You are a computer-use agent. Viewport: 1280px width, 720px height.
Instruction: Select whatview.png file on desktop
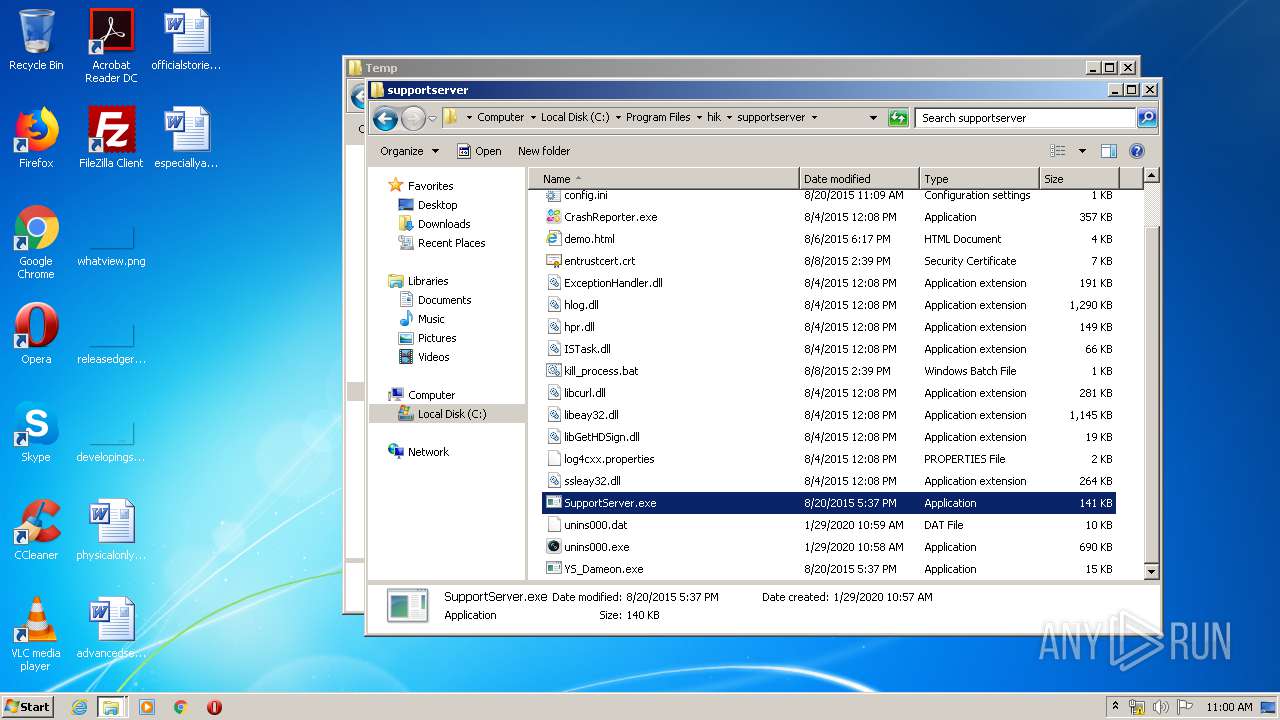pos(111,246)
